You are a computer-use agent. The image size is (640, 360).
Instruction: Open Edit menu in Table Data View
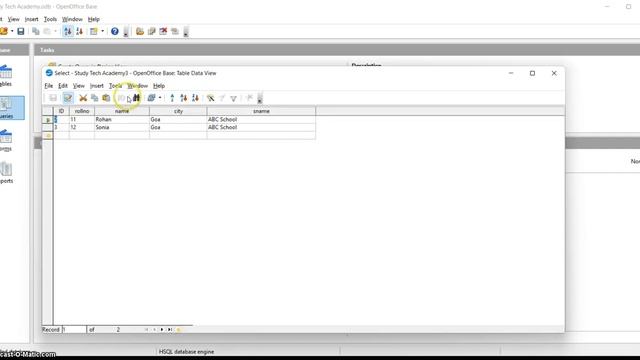63,86
